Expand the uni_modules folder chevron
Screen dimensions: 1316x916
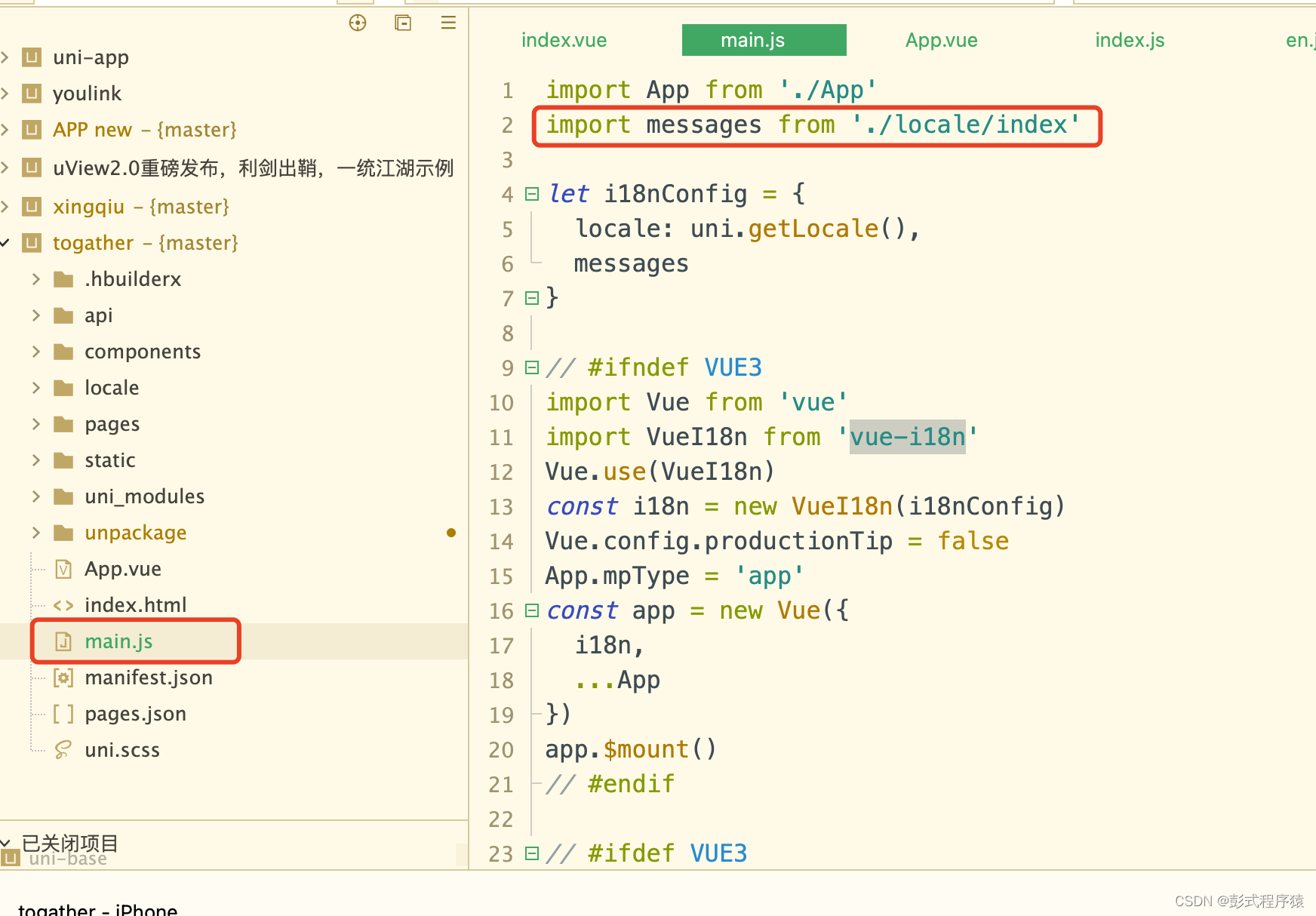[x=36, y=496]
